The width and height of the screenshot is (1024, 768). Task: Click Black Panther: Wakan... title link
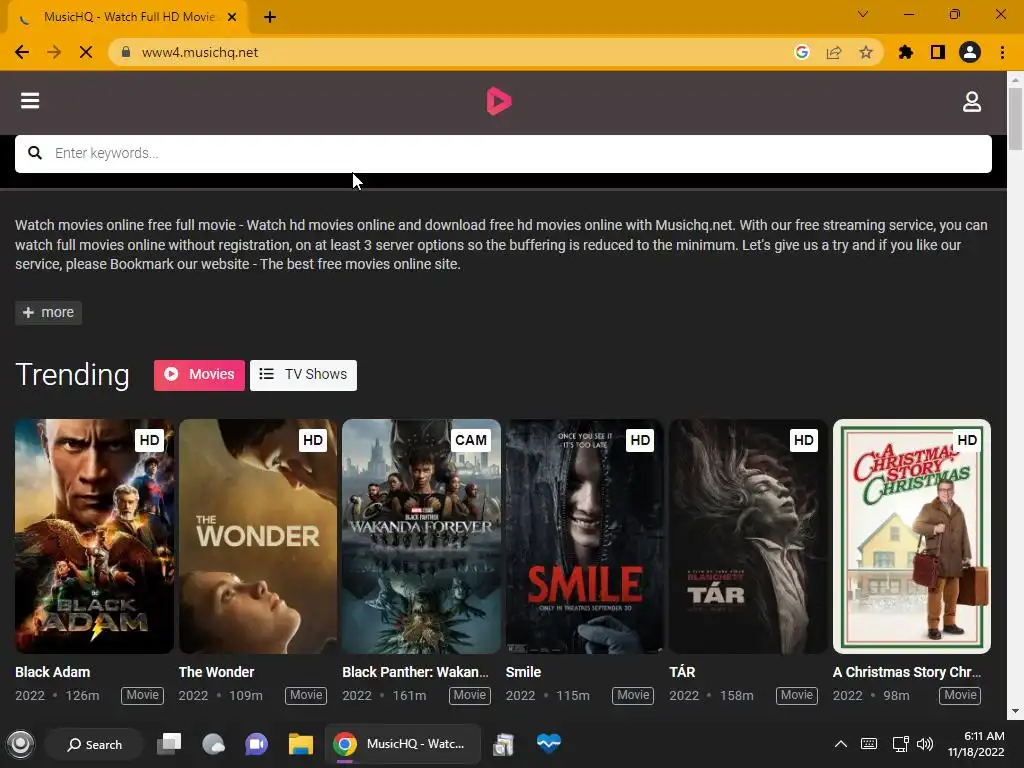pyautogui.click(x=415, y=672)
